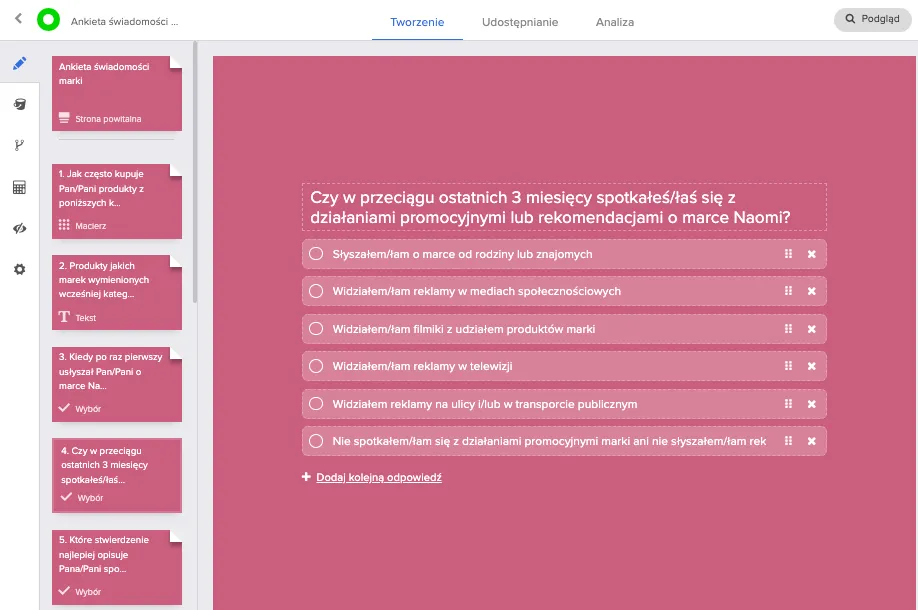Edit the question title 'Czy w przeciągu ostatnich 3 miesięcy'
Screen dimensions: 918x610
[x=564, y=207]
